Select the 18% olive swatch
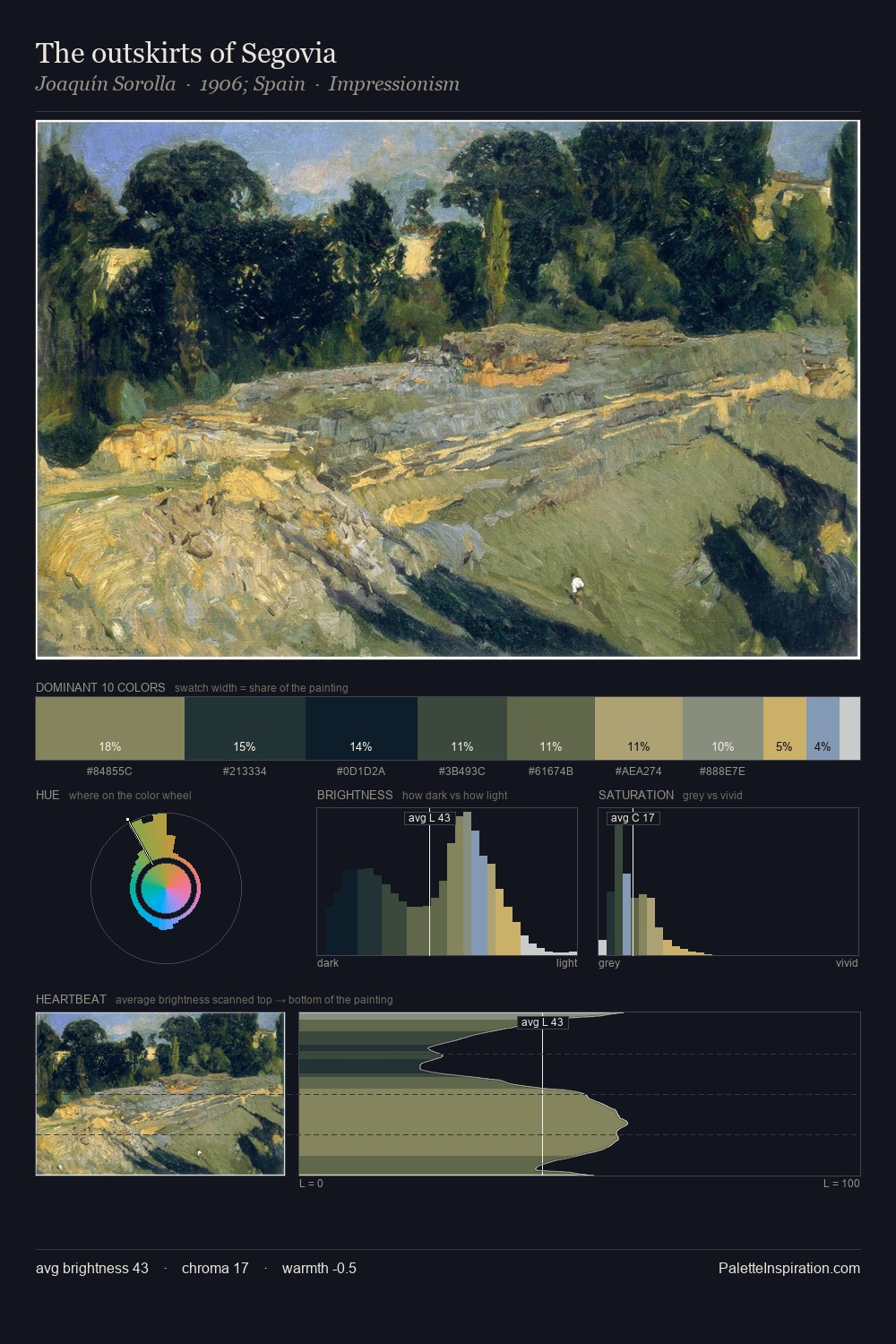The image size is (896, 1344). coord(110,728)
